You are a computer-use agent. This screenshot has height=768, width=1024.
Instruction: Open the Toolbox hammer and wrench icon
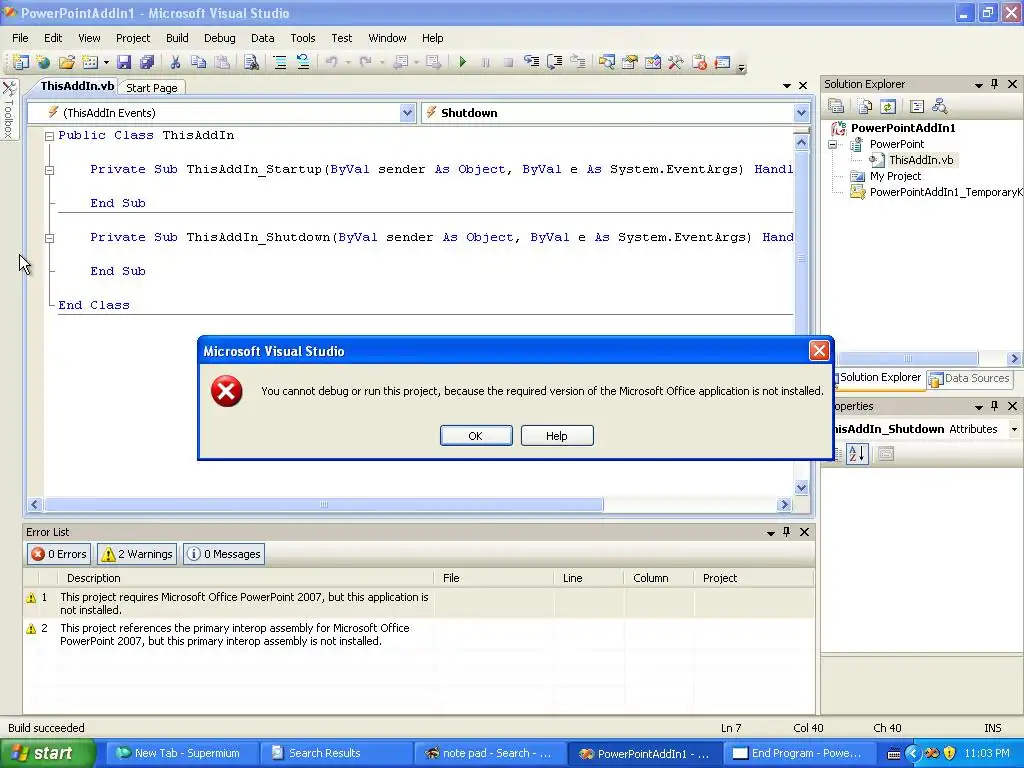click(675, 62)
